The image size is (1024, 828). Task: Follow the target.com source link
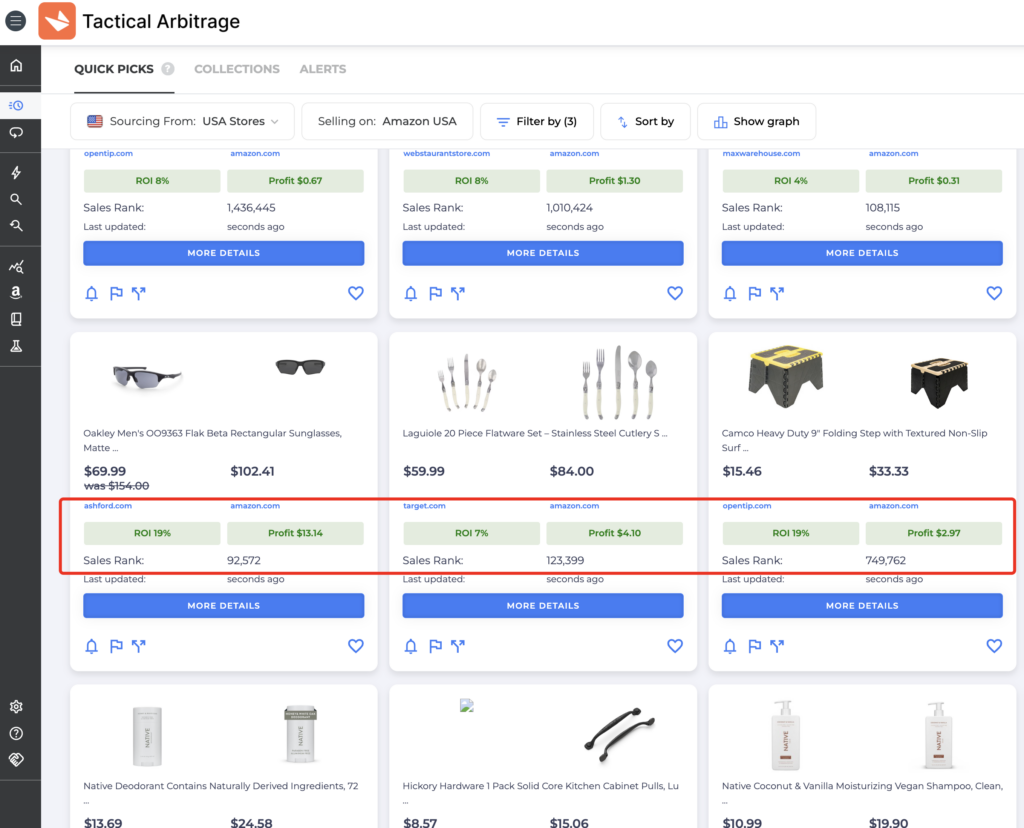[424, 505]
